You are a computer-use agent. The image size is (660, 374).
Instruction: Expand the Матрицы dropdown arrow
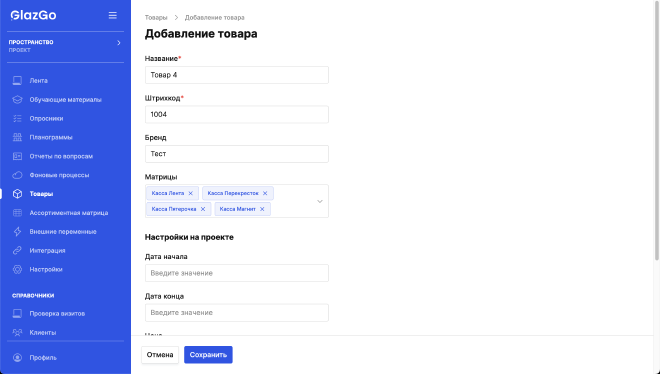[319, 201]
